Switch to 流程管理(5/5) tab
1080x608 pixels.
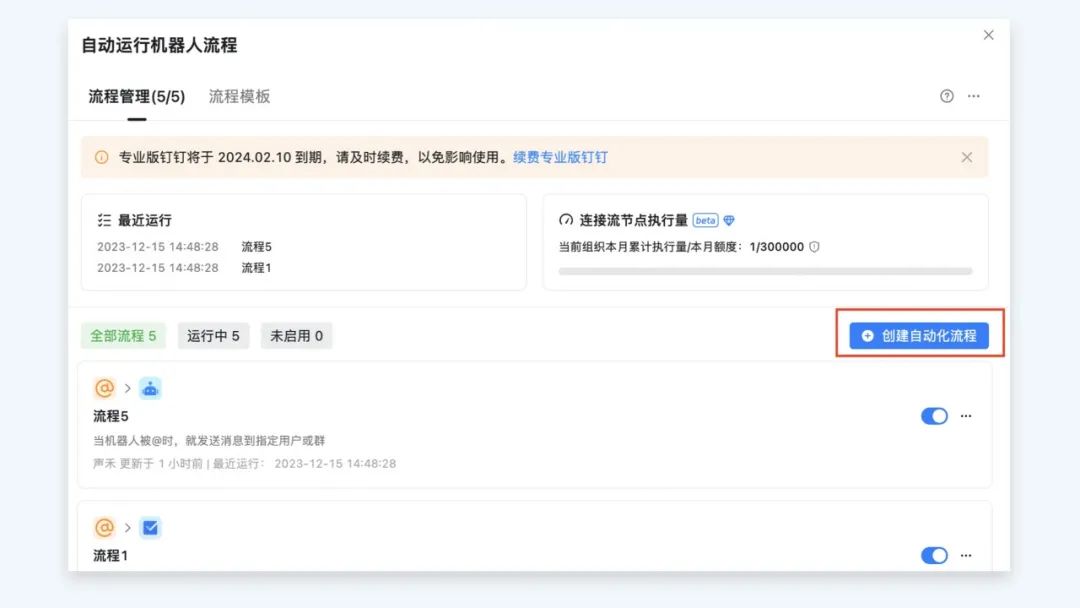136,96
